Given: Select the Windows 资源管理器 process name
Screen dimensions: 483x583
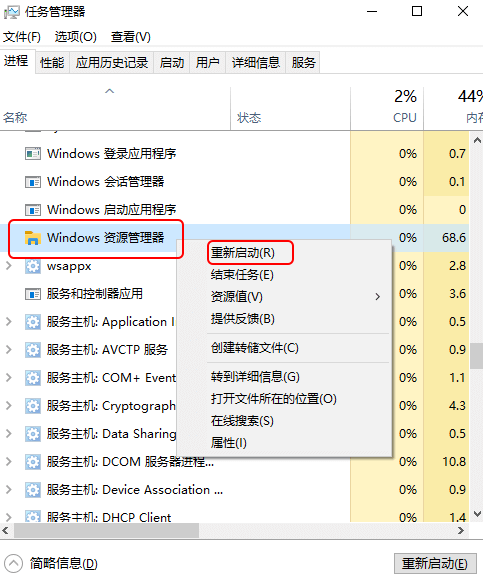Looking at the screenshot, I should coord(105,238).
